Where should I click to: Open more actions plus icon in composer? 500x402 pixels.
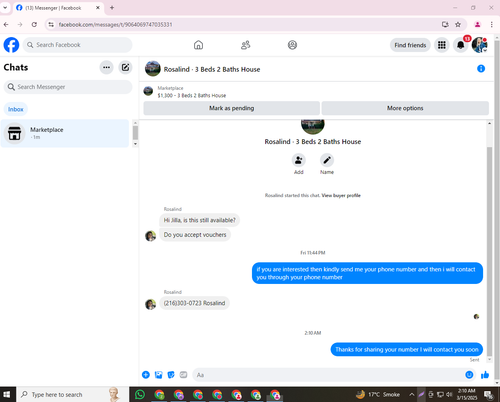[x=146, y=375]
